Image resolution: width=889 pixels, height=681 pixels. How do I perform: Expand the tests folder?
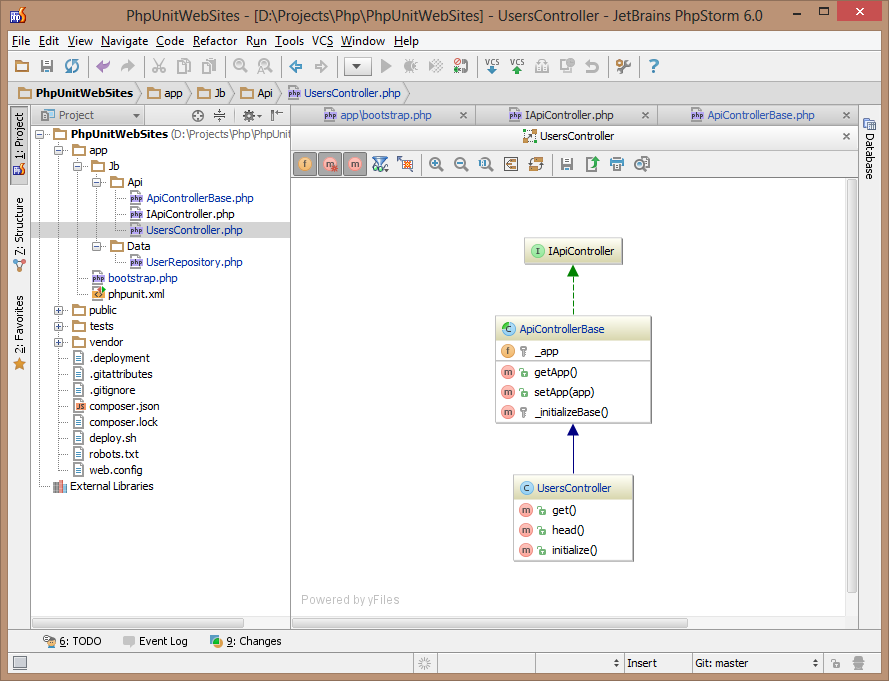tap(58, 326)
